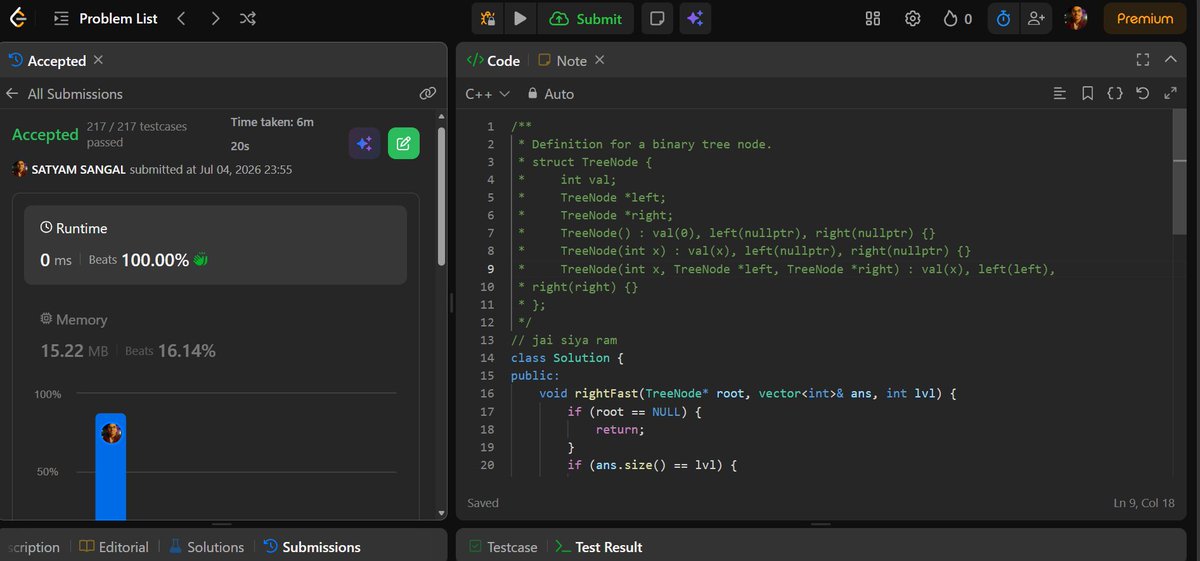Screen dimensions: 1200x561
Task: Click the 'class Solution {' code line
Action: click(567, 357)
